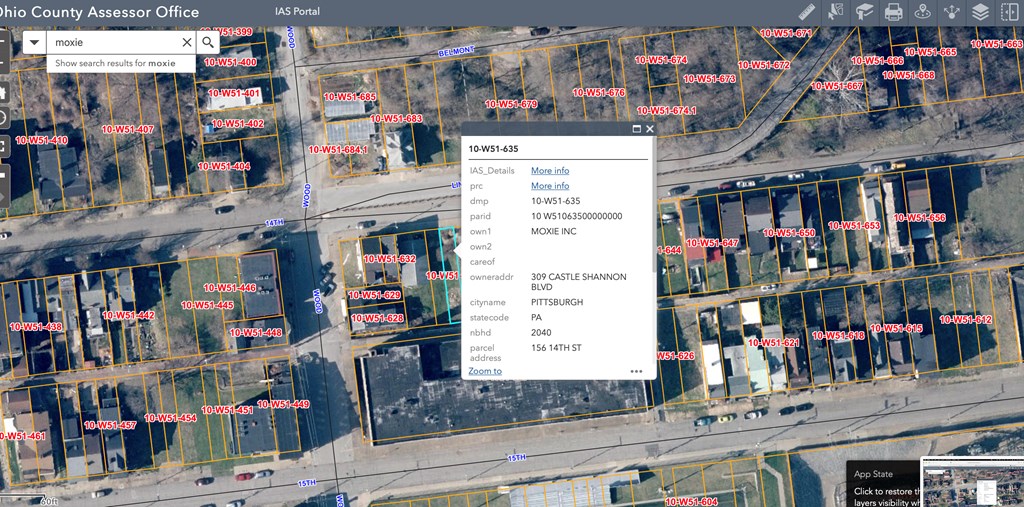Open popup more-actions ellipsis menu
Image resolution: width=1024 pixels, height=507 pixels.
click(x=636, y=371)
